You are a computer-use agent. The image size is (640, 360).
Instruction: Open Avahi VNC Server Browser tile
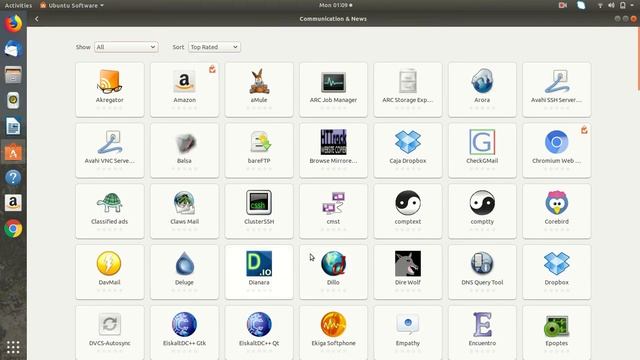tap(110, 151)
